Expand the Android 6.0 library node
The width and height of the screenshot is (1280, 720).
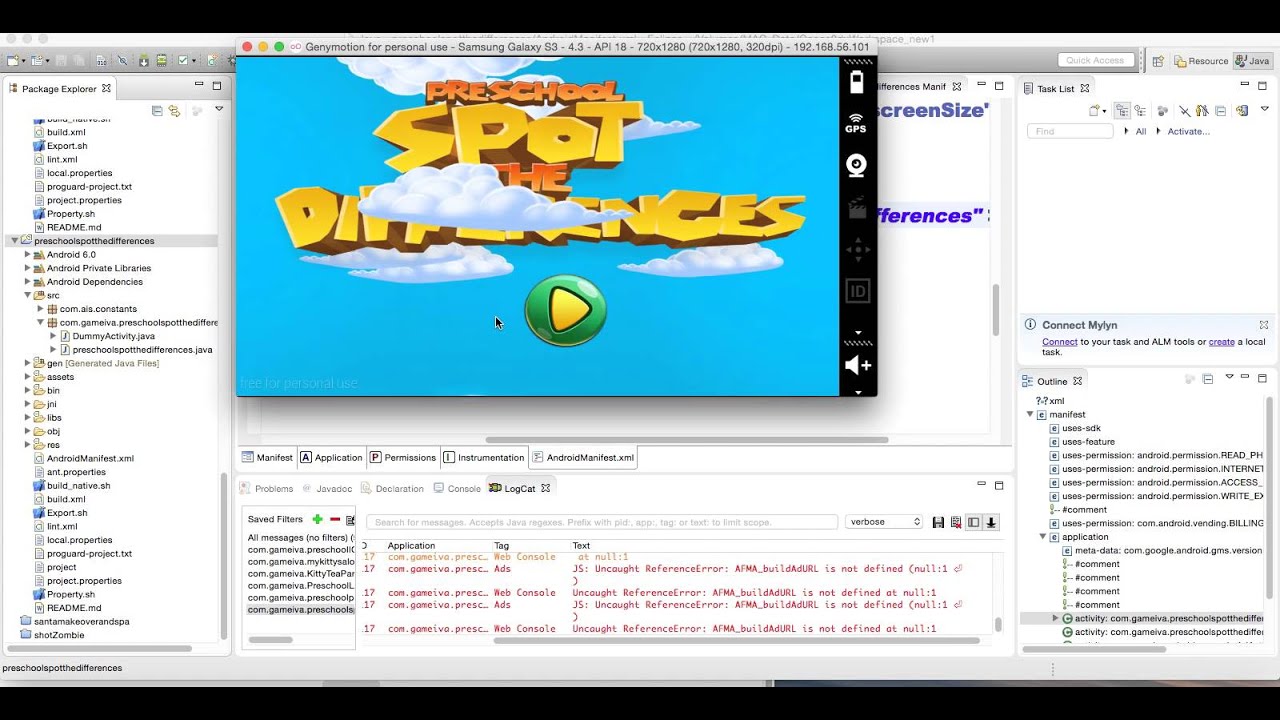click(28, 255)
